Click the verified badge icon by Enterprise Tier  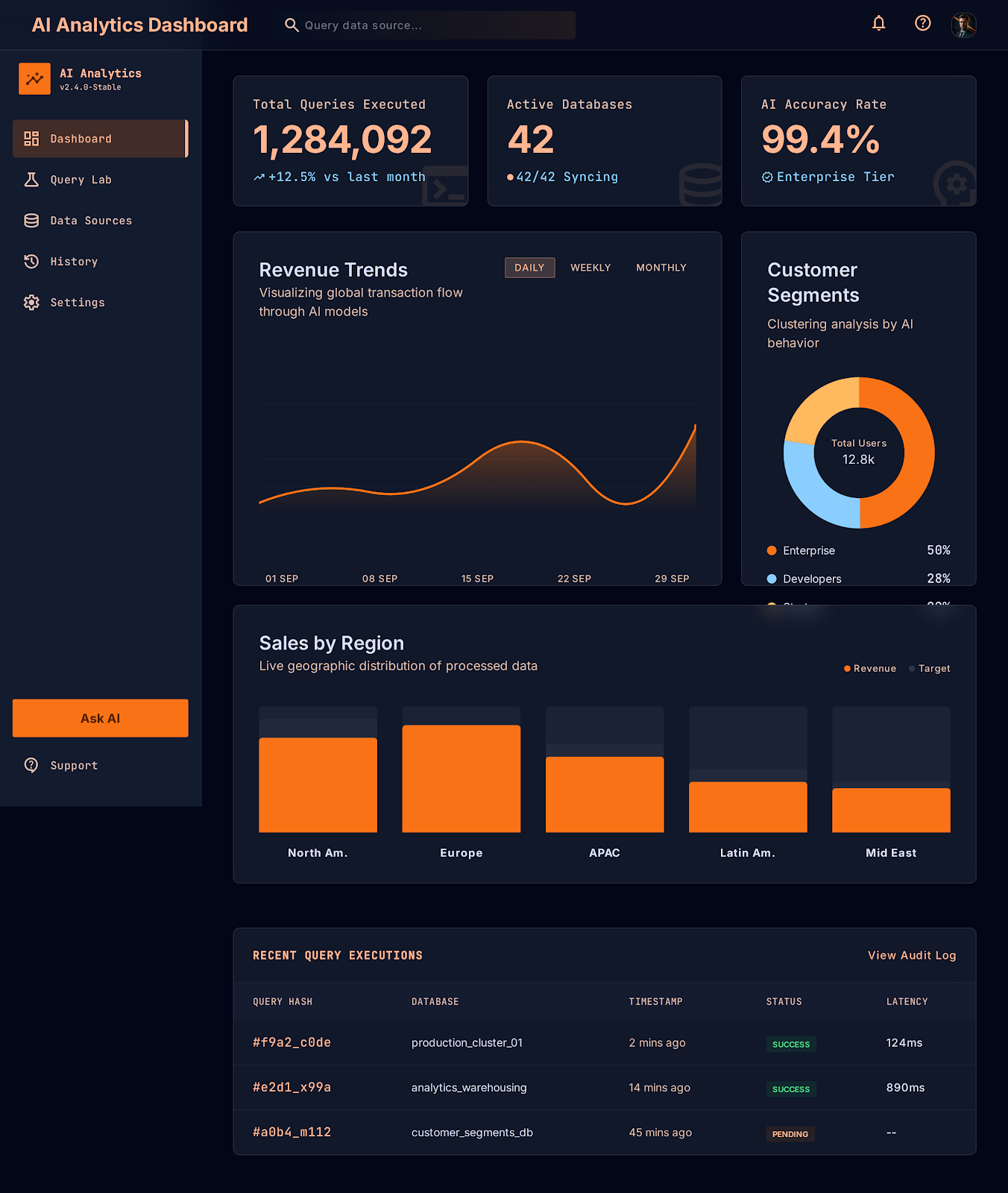767,177
